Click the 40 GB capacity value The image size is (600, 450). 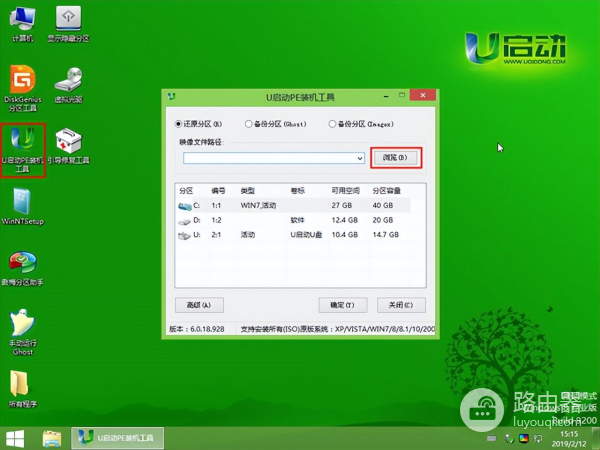point(383,205)
